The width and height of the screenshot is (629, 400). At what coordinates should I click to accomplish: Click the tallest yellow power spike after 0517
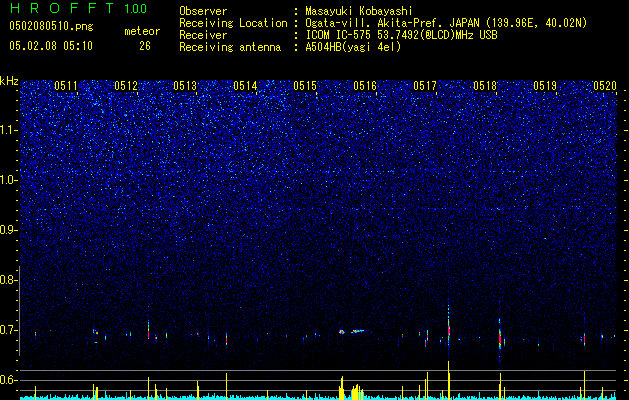[x=448, y=379]
